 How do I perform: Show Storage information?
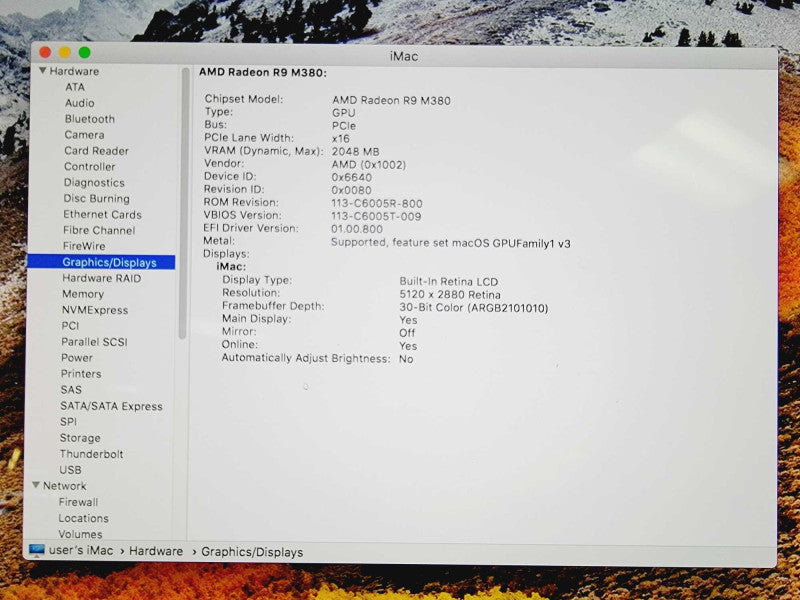[x=80, y=438]
